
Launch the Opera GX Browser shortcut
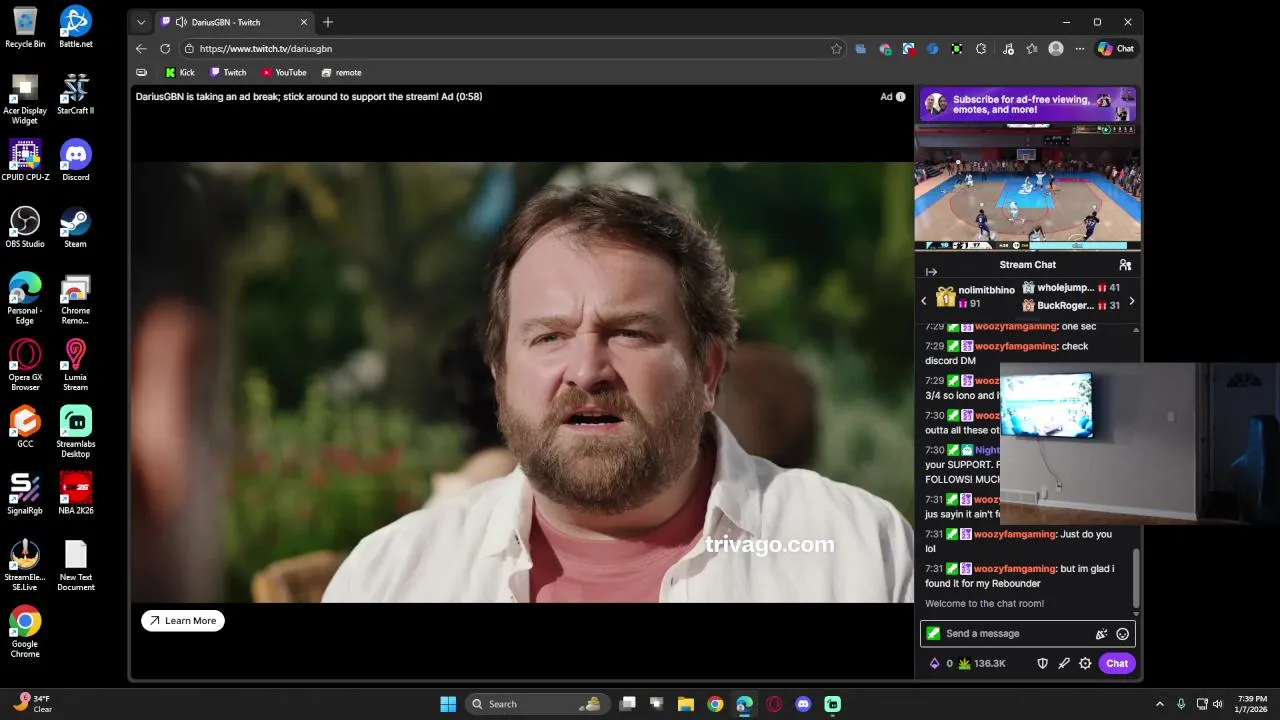coord(25,365)
